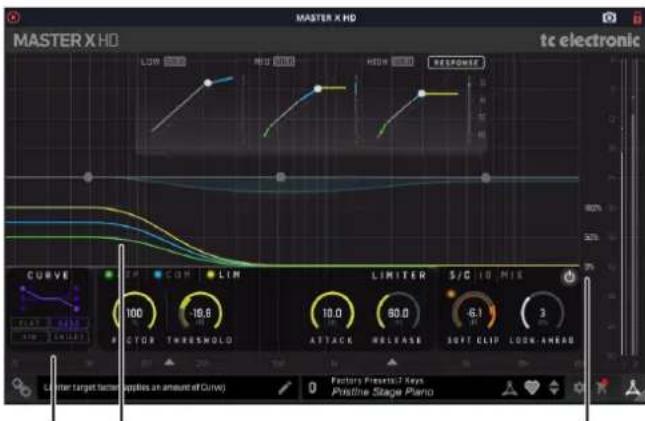Click the pencil edit icon beside the hint text
645x421 pixels.
tap(285, 388)
